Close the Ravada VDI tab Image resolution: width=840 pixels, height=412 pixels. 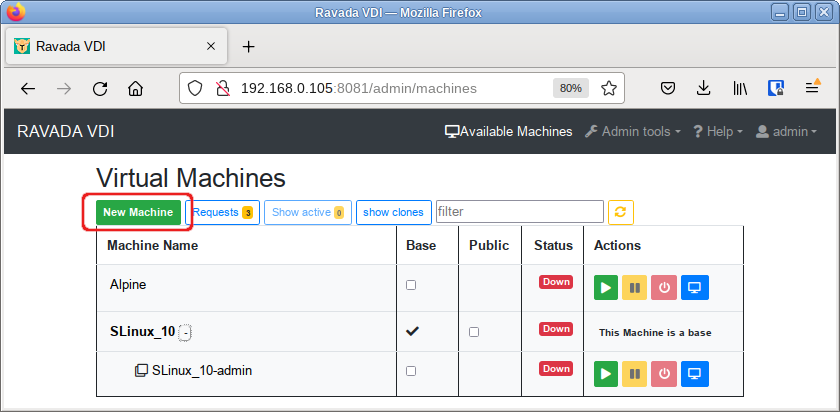(211, 47)
